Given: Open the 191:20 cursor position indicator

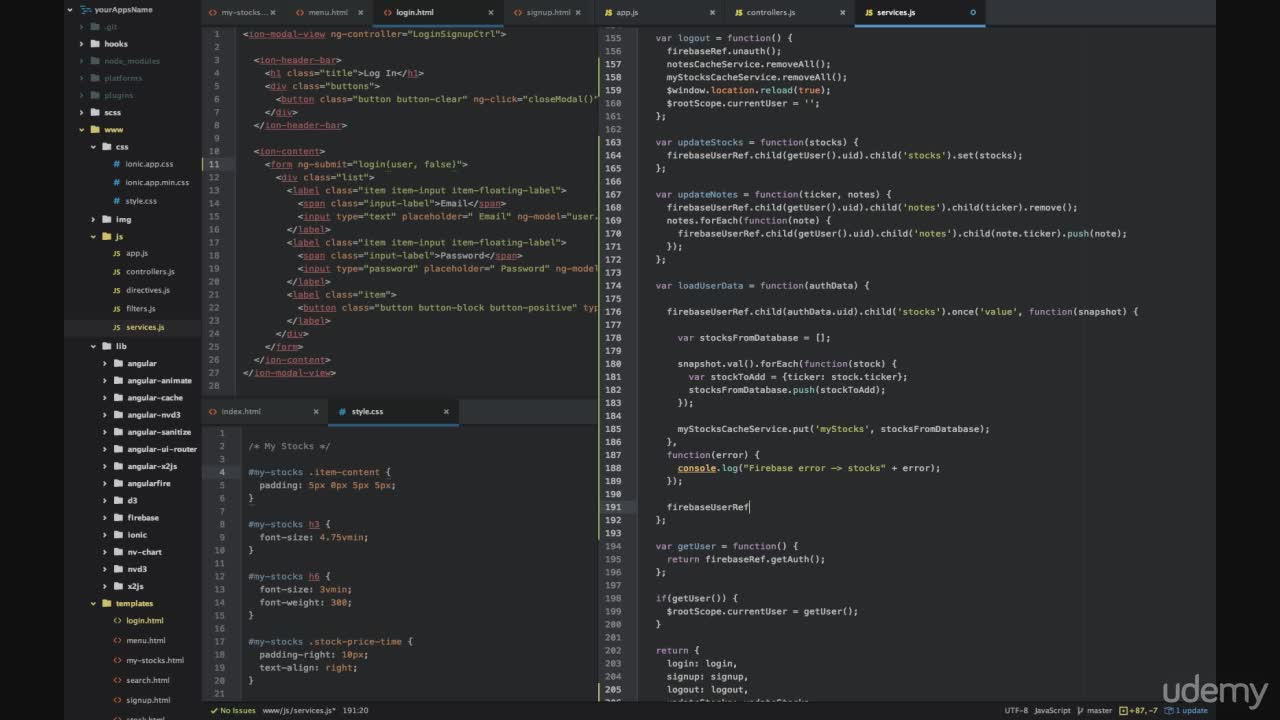Looking at the screenshot, I should [356, 710].
